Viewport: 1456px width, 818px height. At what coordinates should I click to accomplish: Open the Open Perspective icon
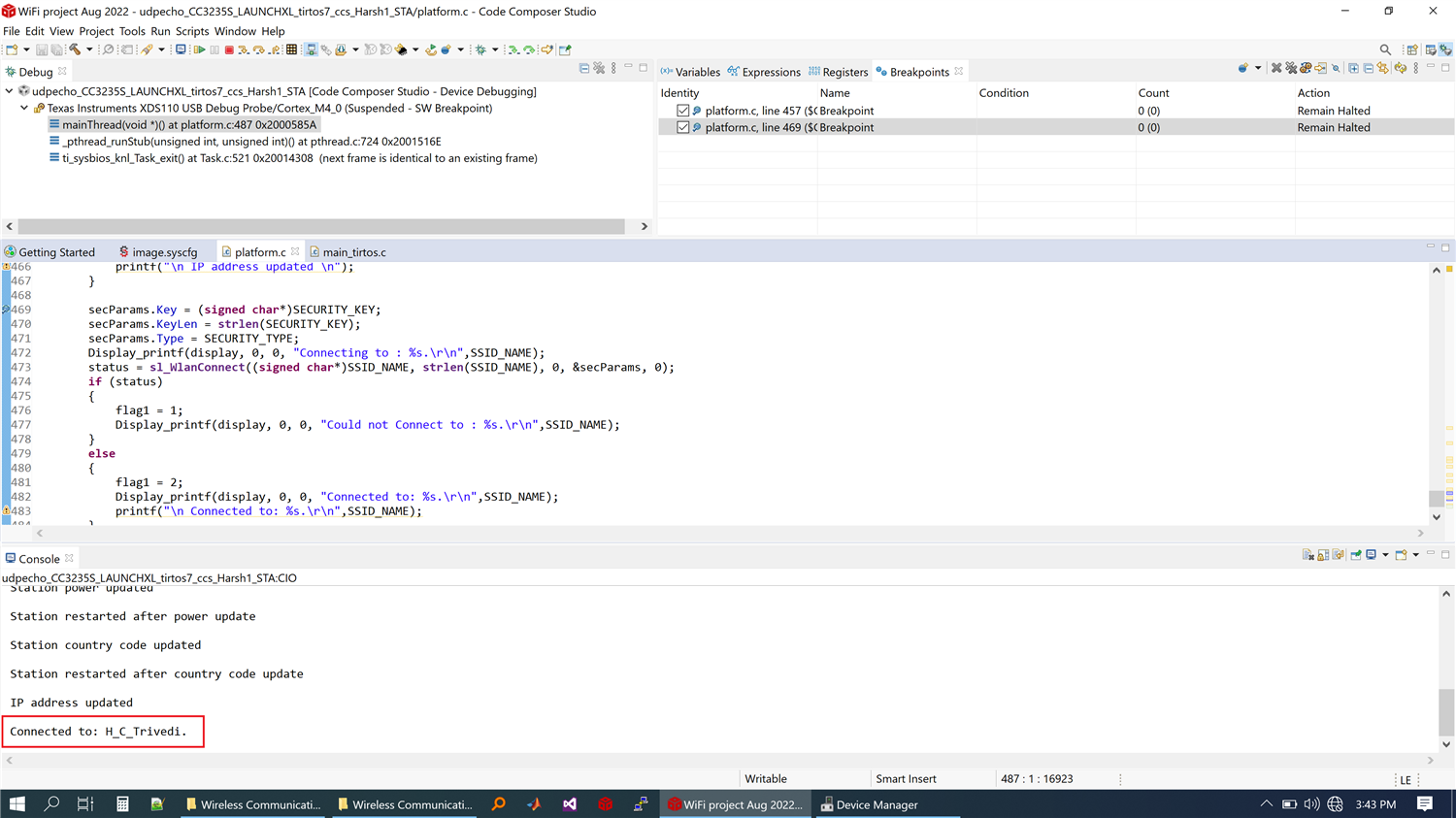[x=1412, y=49]
